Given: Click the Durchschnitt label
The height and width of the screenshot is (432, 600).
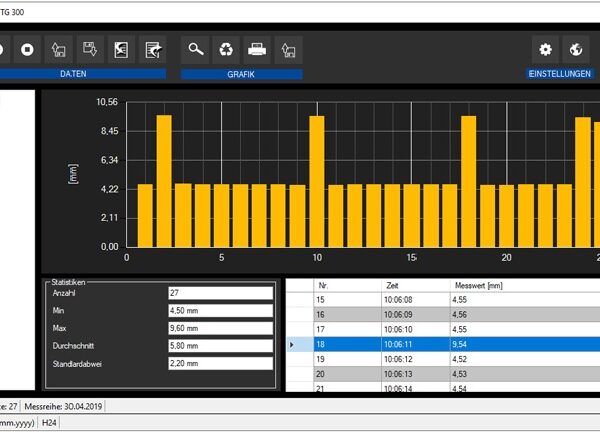Looking at the screenshot, I should click(73, 346).
